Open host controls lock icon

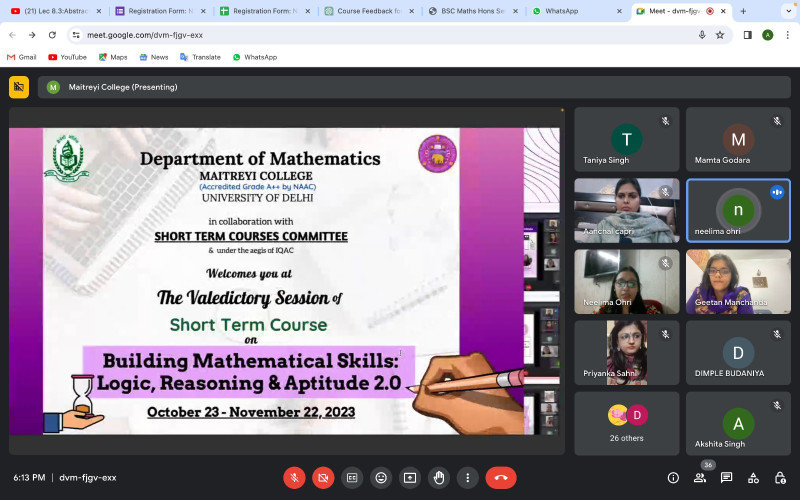click(x=780, y=478)
